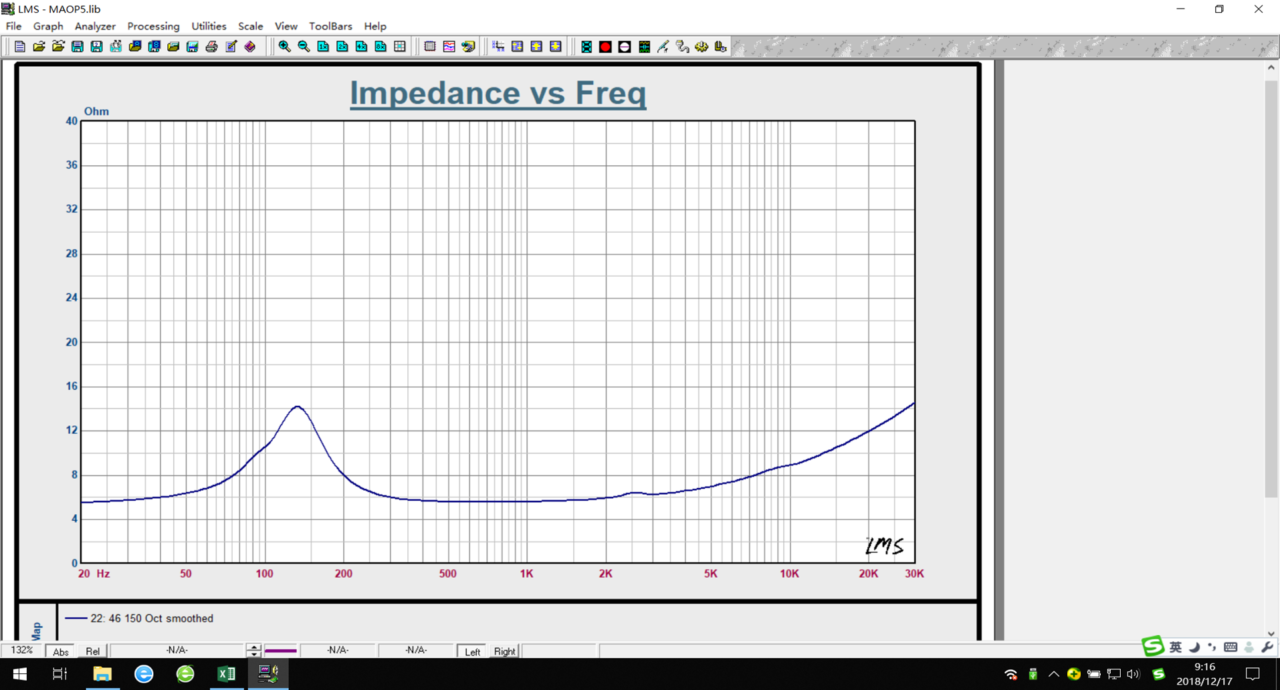Open the Analyzer menu

[x=95, y=26]
